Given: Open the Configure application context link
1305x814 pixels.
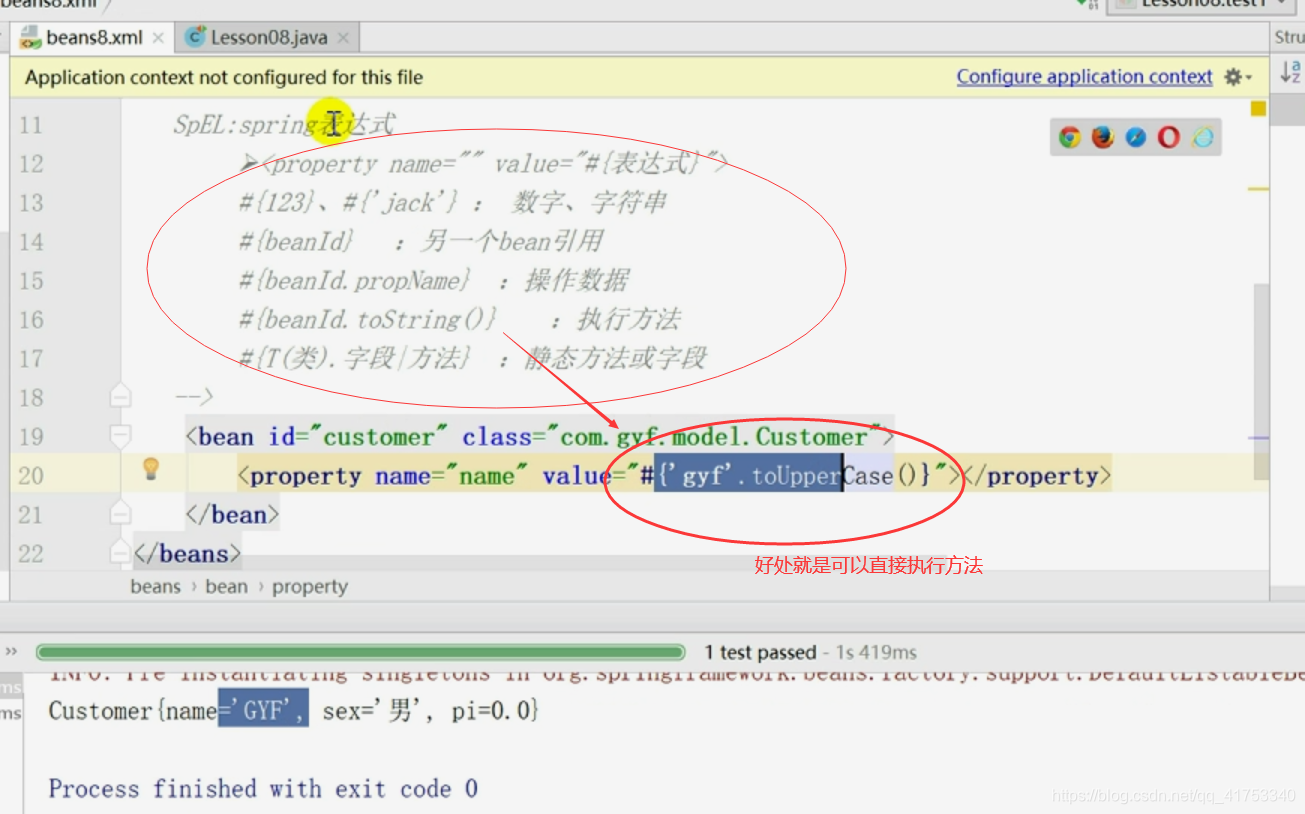Looking at the screenshot, I should point(1084,77).
